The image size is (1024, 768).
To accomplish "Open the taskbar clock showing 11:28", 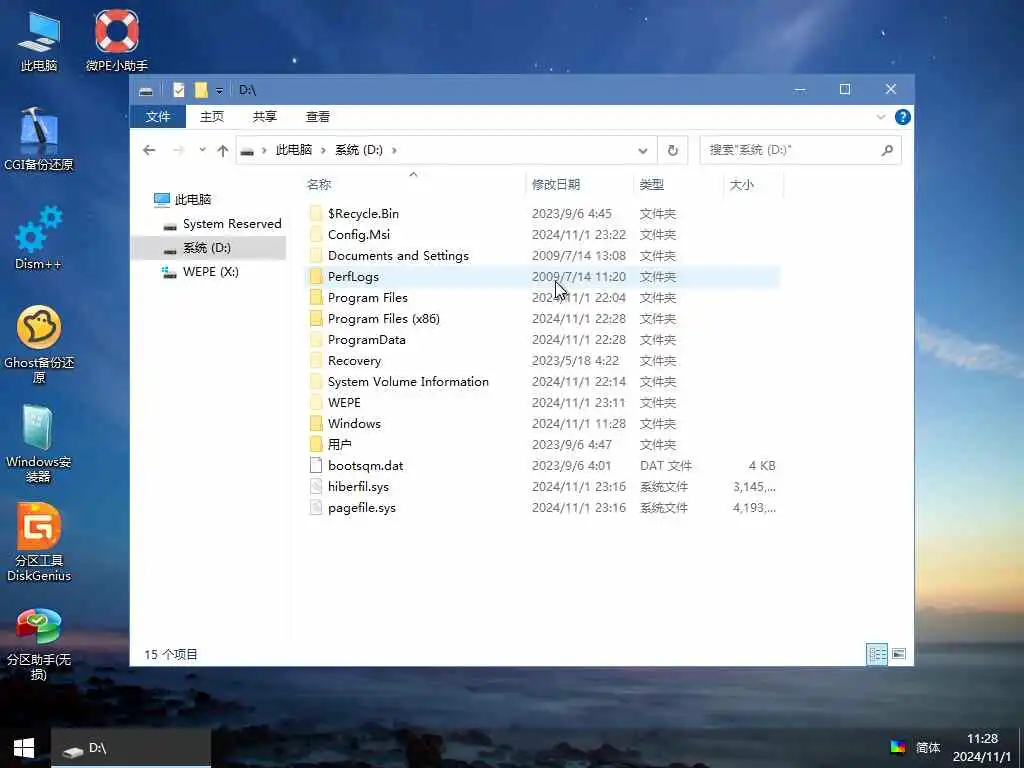I will 982,748.
